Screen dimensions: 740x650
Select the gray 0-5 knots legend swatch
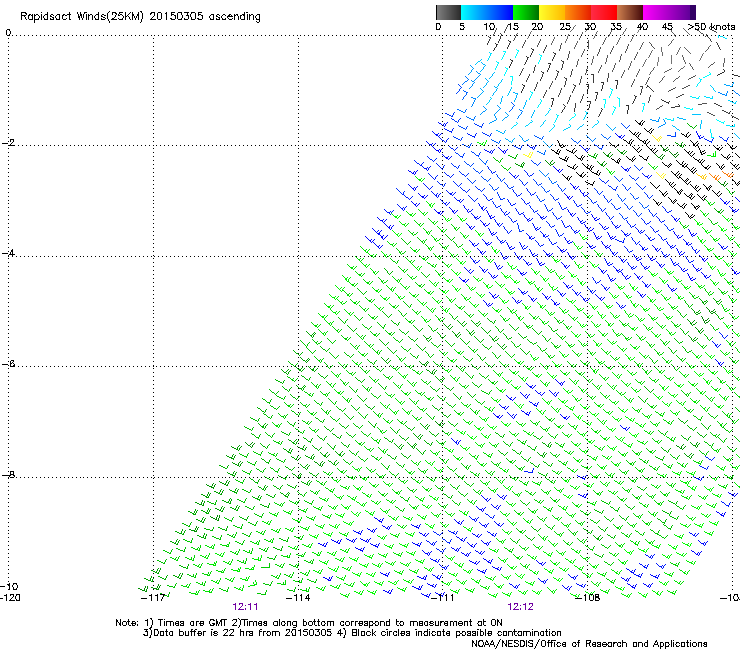pos(448,12)
